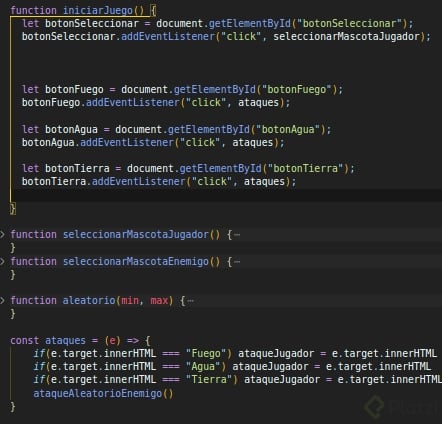Viewport: 442px width, 424px height.
Task: Click the seleccionarMascotaJugador function declaration name
Action: pos(136,234)
